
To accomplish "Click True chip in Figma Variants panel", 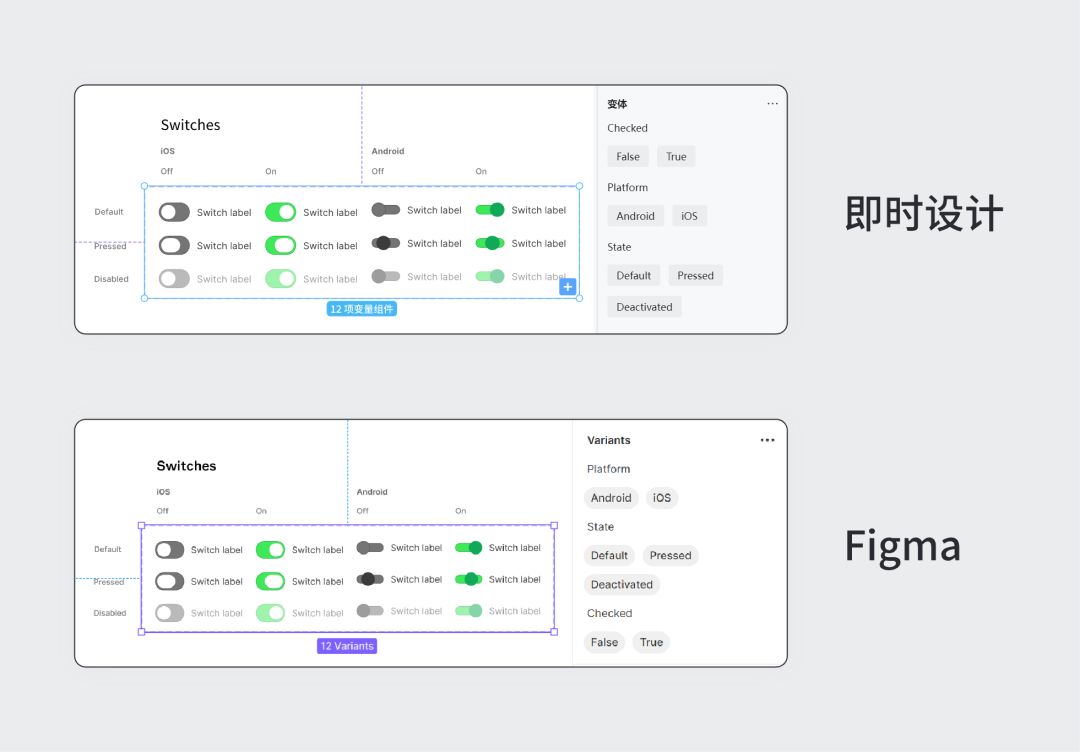I will coord(651,643).
